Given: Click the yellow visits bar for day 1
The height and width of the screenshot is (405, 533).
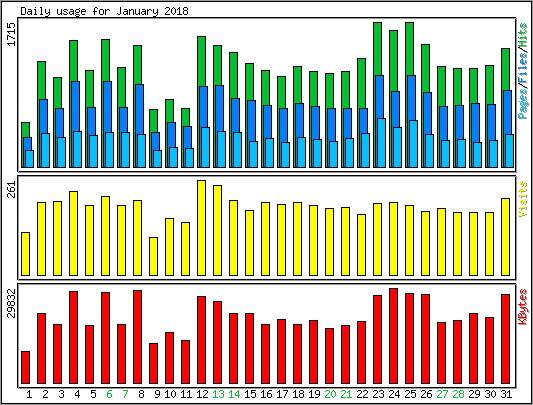Looking at the screenshot, I should [25, 254].
